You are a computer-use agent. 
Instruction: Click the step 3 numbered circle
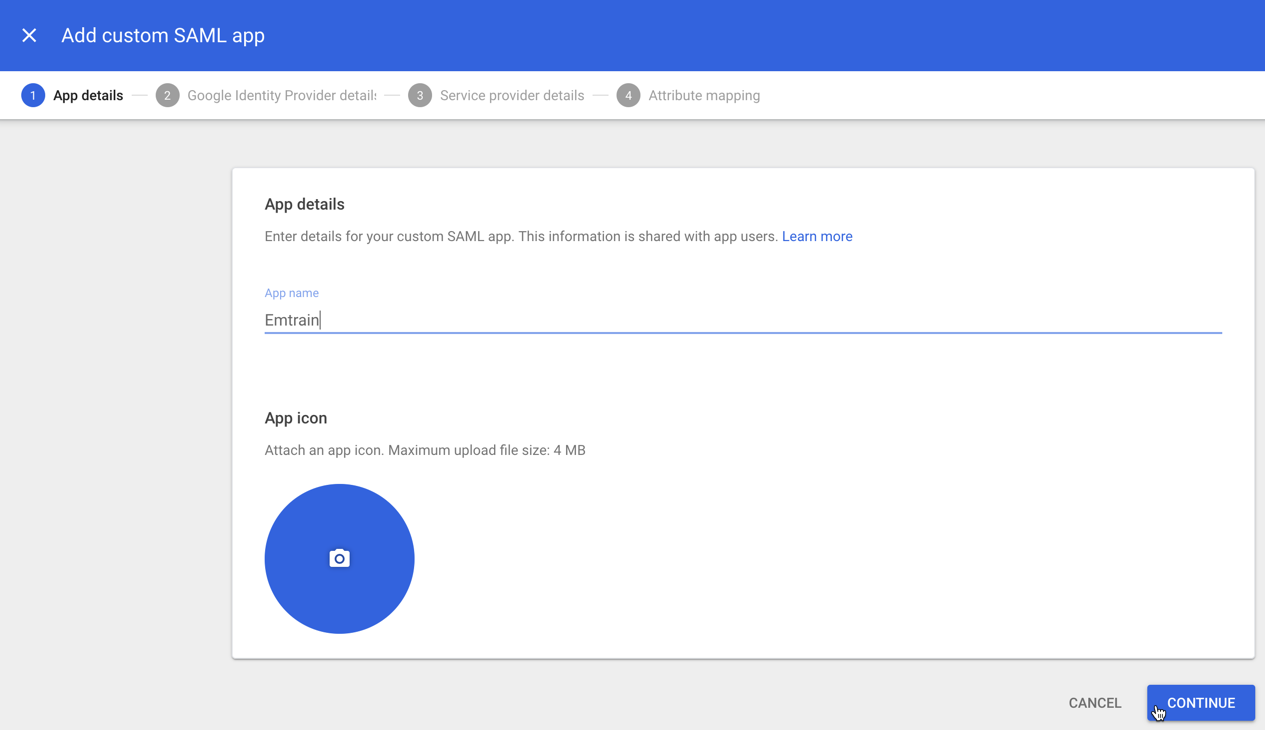click(x=419, y=95)
